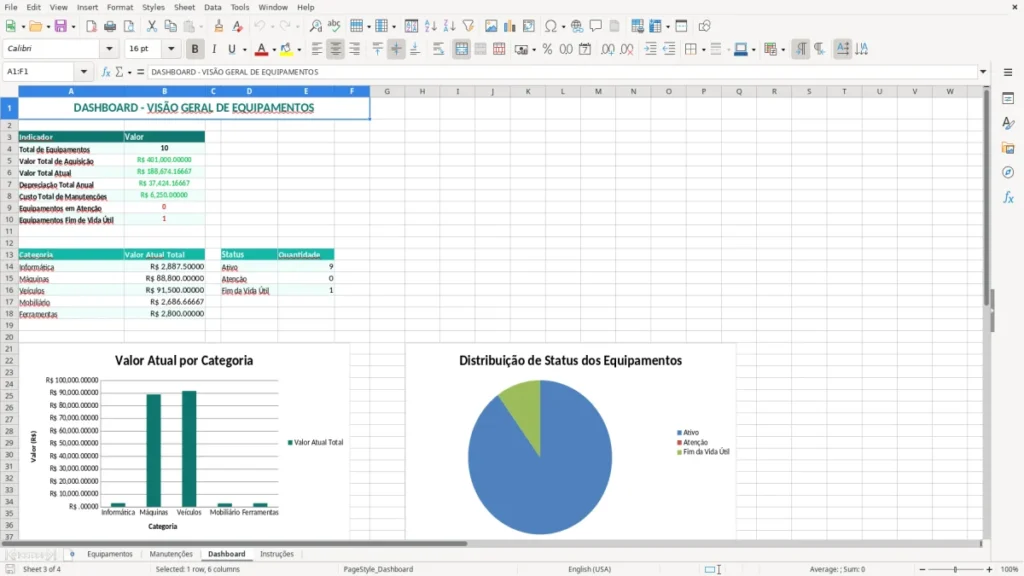Select row 13 header

[9, 255]
